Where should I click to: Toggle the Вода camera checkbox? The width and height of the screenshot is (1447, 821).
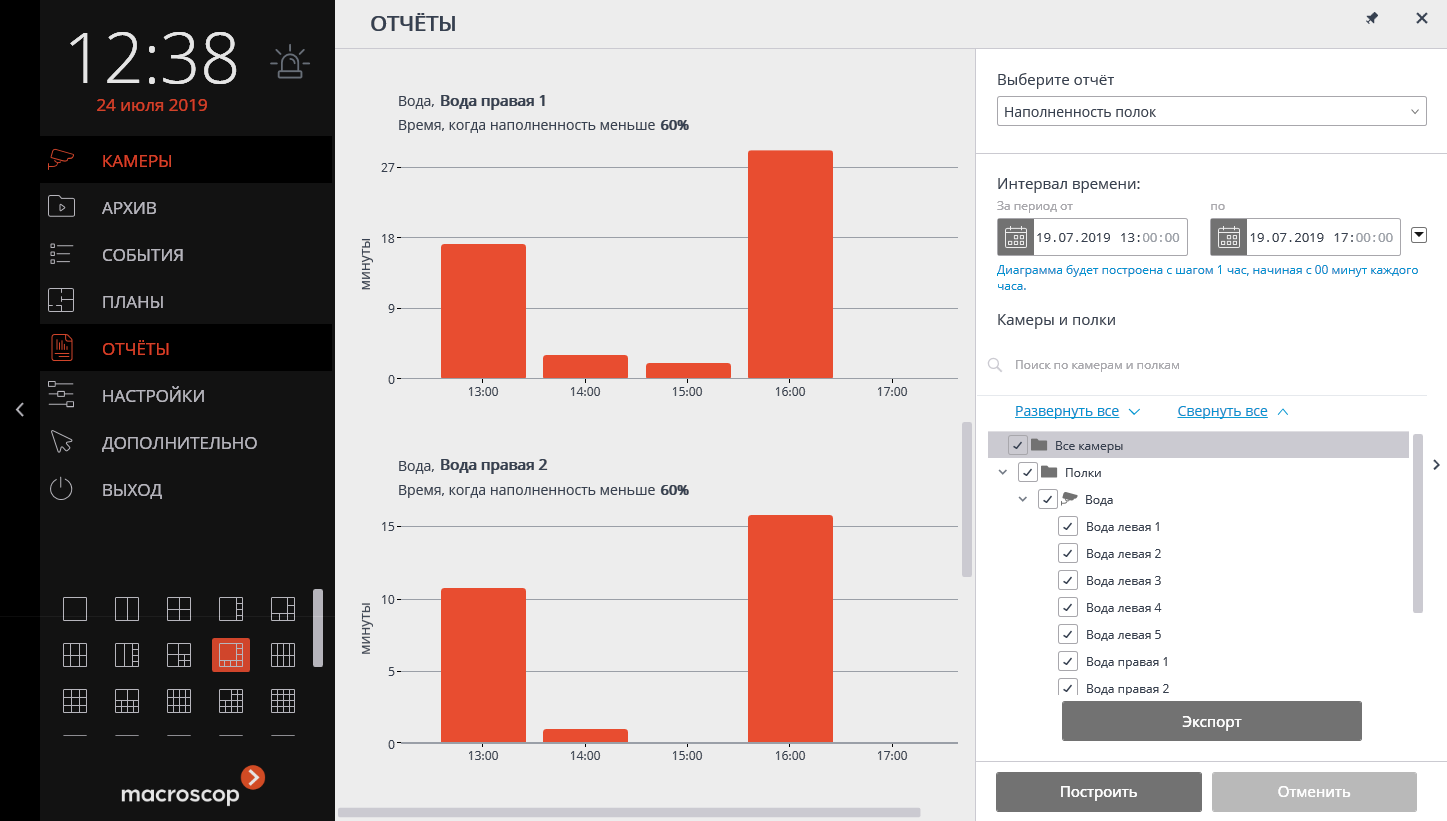[x=1048, y=499]
